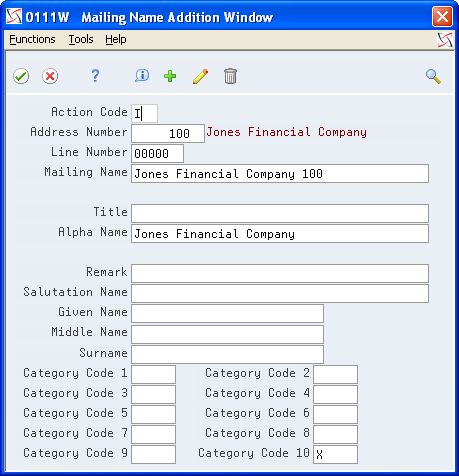Click the Salutation Name field
Image resolution: width=459 pixels, height=476 pixels.
coord(280,293)
